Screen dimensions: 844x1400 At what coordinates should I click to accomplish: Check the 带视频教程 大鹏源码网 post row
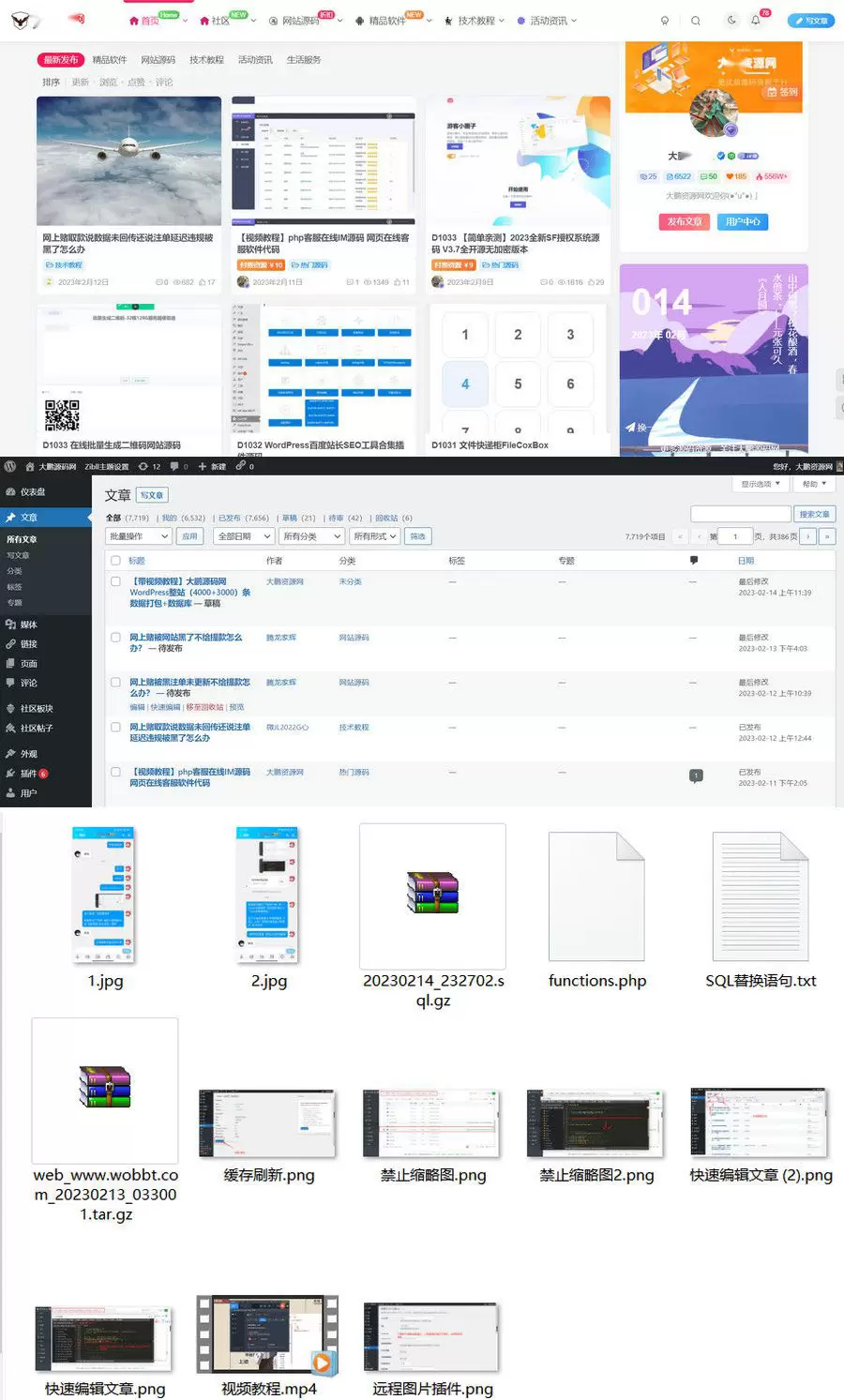click(115, 581)
